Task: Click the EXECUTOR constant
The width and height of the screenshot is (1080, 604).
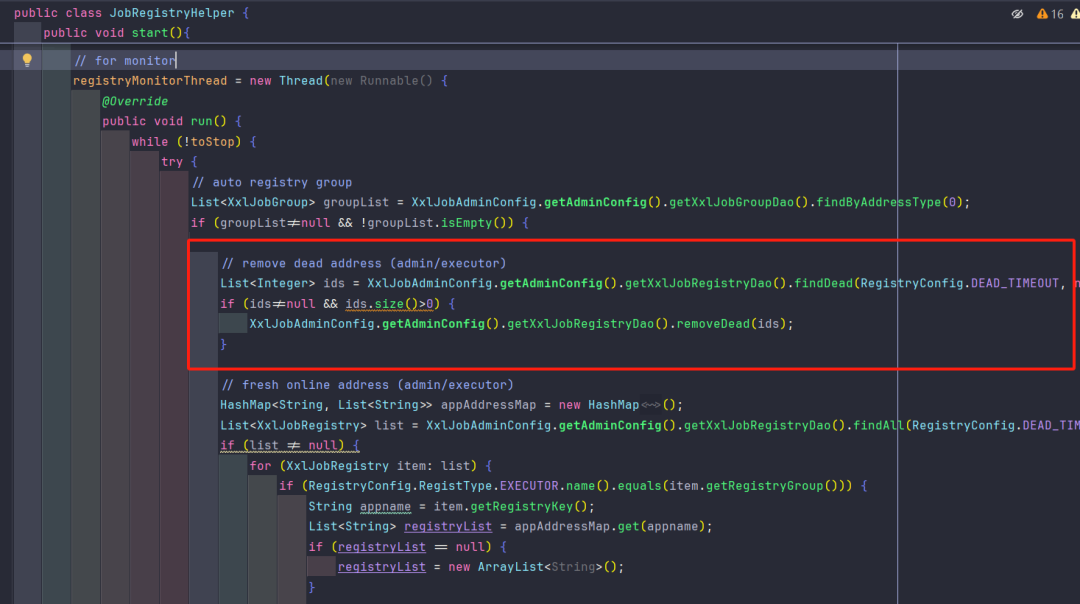Action: (529, 486)
